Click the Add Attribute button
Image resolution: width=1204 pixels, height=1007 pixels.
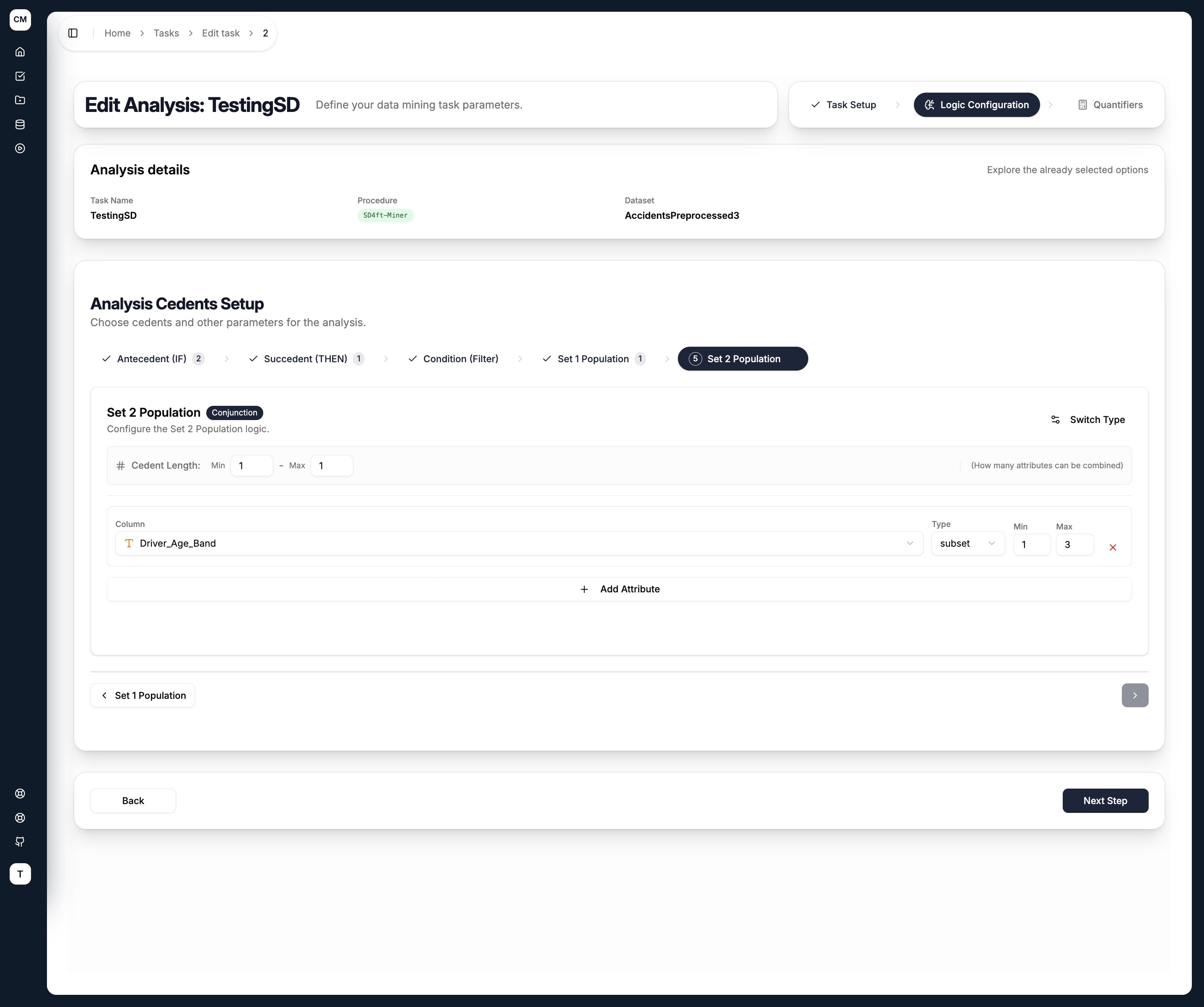619,589
